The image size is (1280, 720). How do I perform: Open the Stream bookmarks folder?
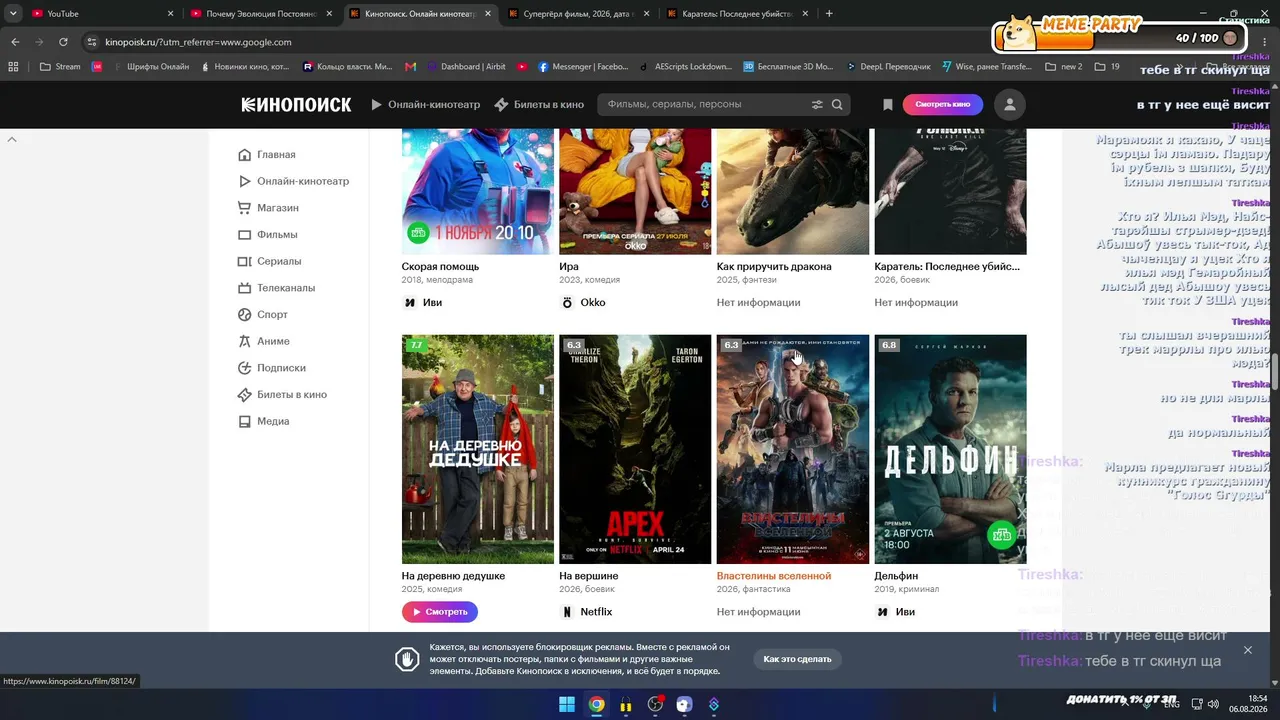(x=59, y=67)
